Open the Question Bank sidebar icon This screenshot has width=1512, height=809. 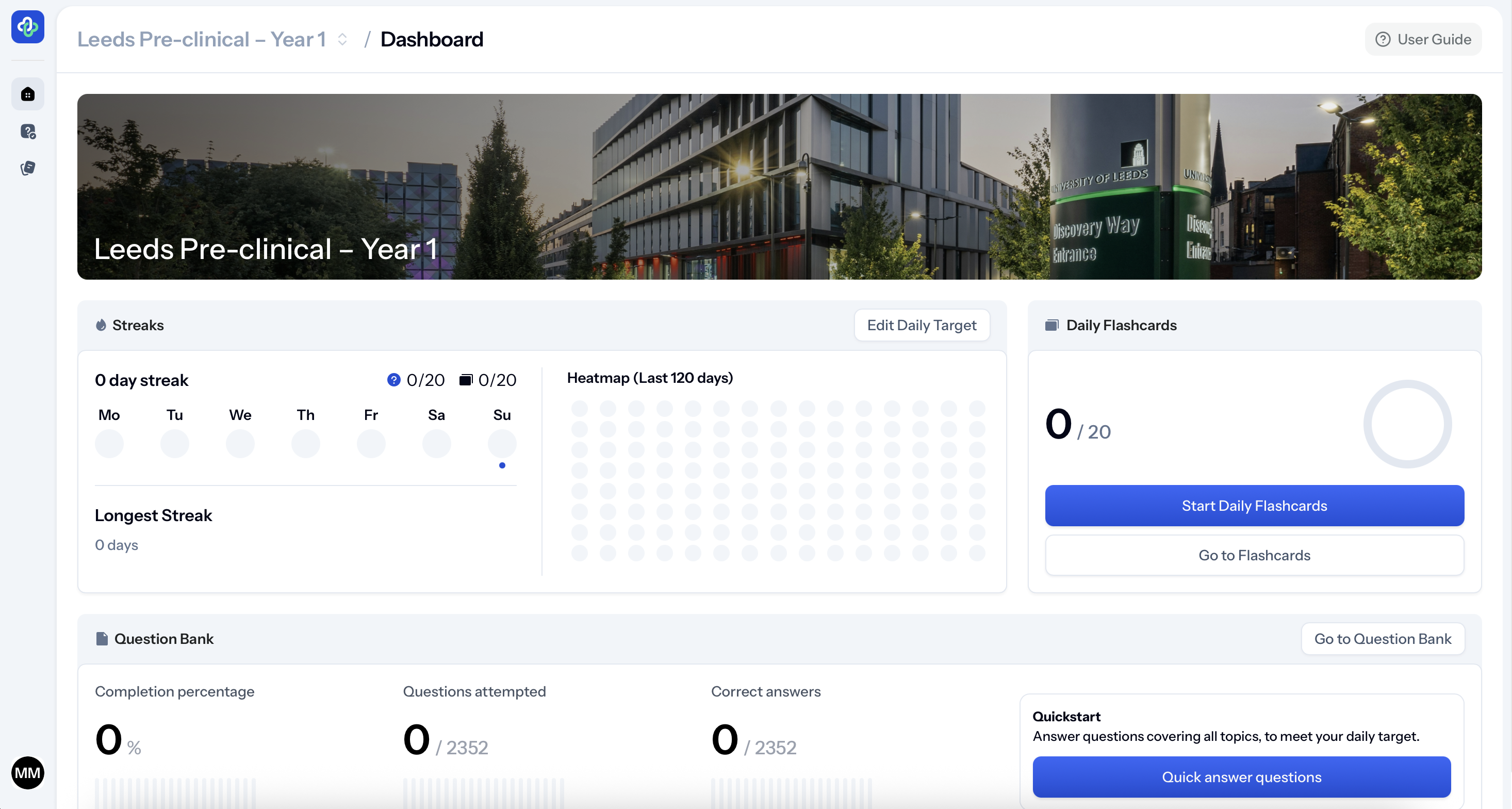[27, 132]
